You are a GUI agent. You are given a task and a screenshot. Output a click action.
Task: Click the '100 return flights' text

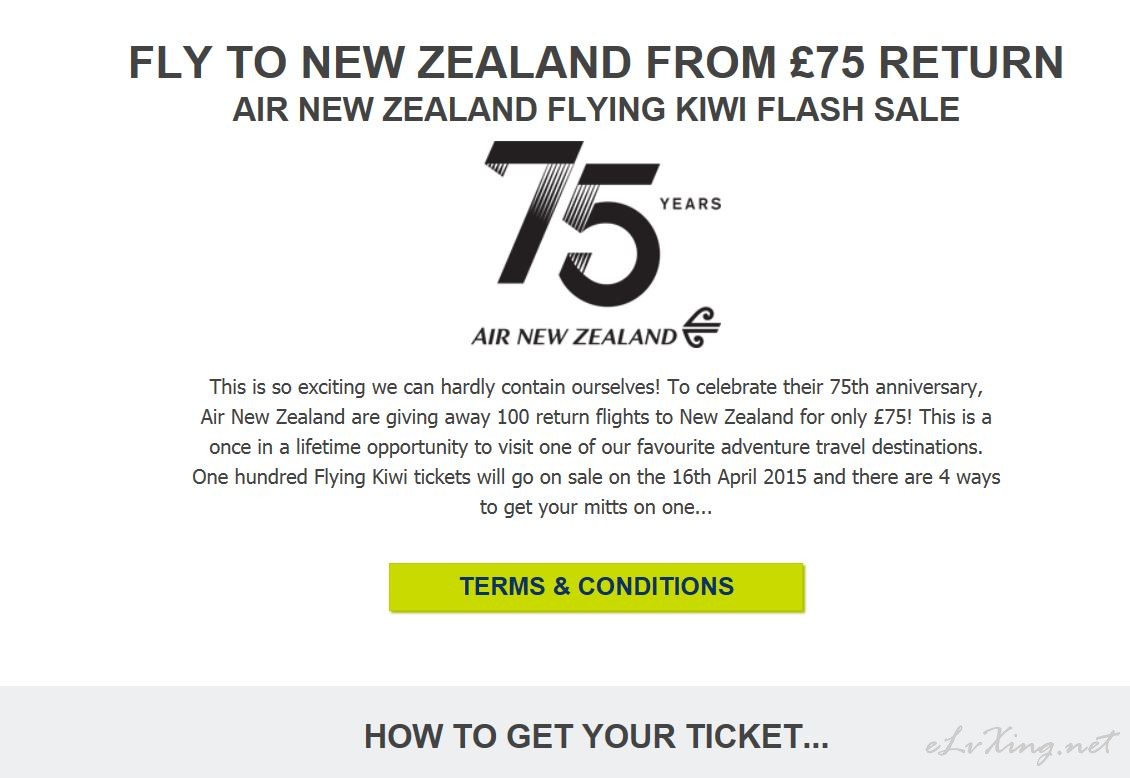click(x=573, y=417)
